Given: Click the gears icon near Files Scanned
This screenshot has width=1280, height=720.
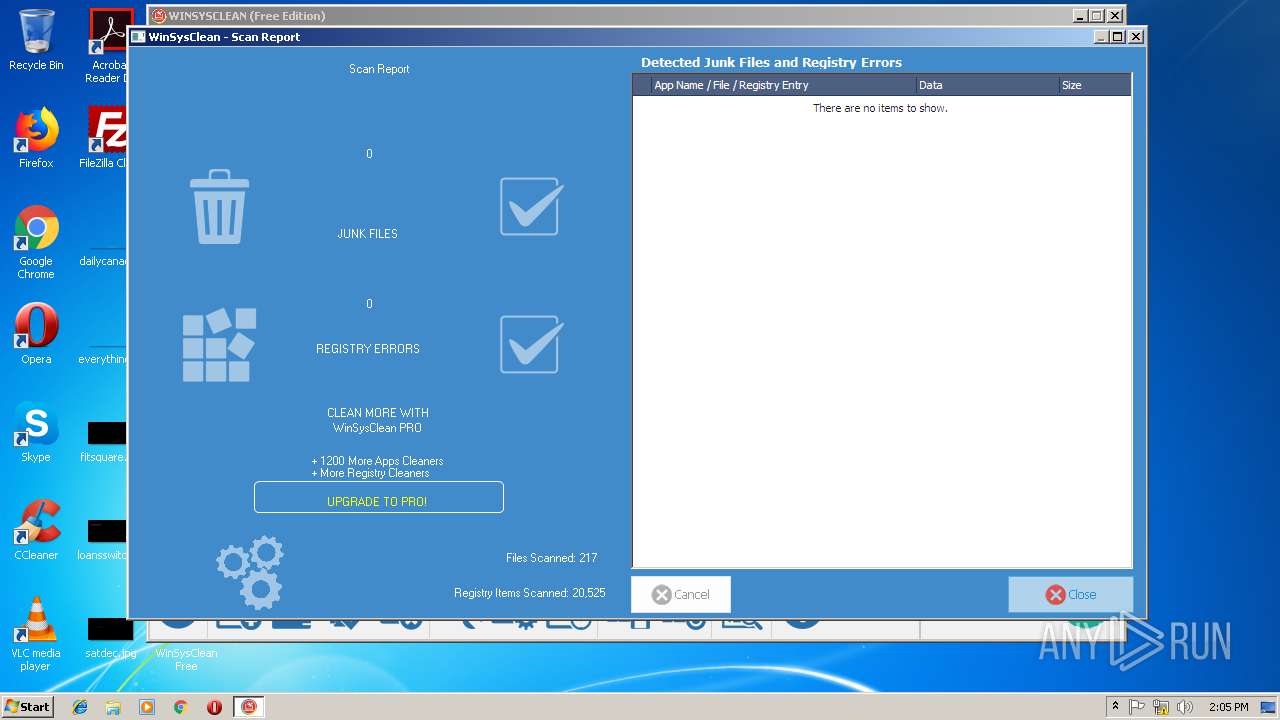Looking at the screenshot, I should [x=250, y=573].
